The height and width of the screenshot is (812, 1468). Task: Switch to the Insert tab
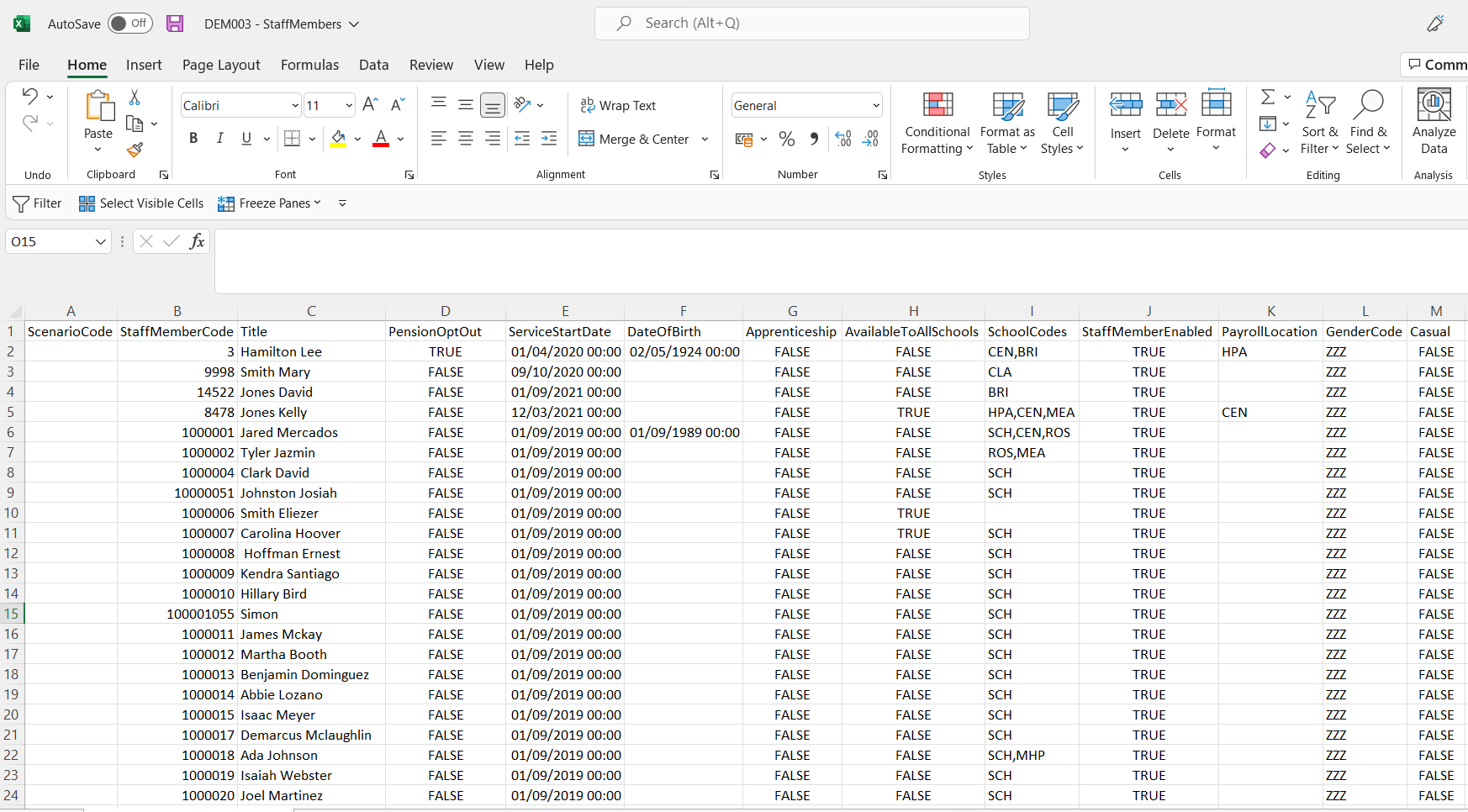[x=144, y=65]
